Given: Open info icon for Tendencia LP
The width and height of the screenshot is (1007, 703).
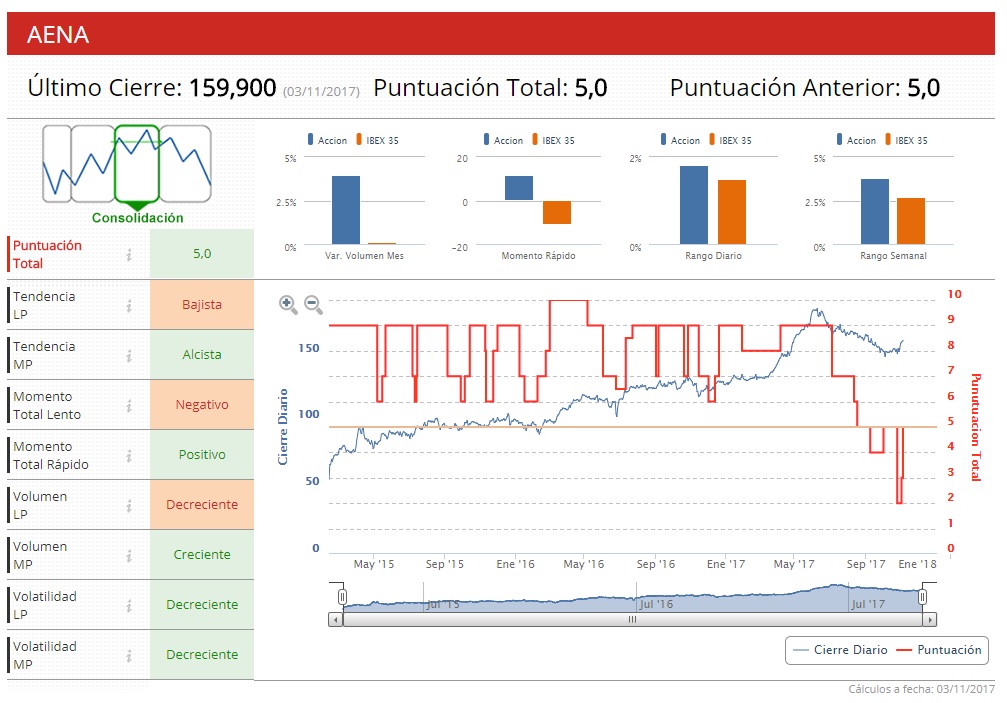Looking at the screenshot, I should pyautogui.click(x=129, y=306).
